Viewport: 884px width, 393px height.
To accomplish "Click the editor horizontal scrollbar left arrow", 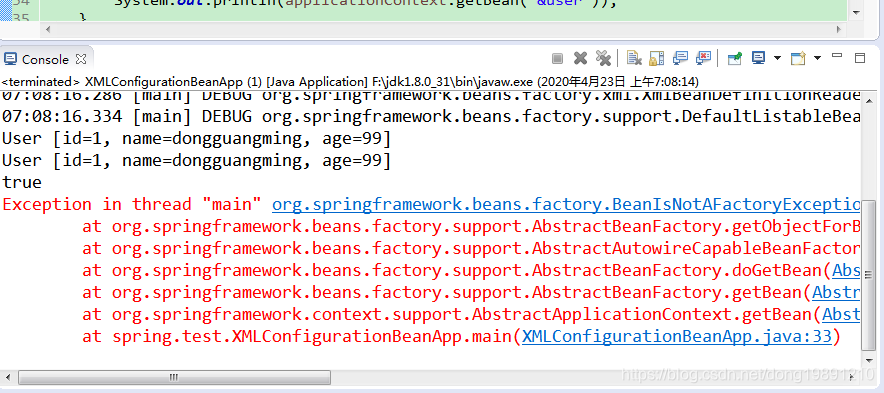I will click(48, 29).
